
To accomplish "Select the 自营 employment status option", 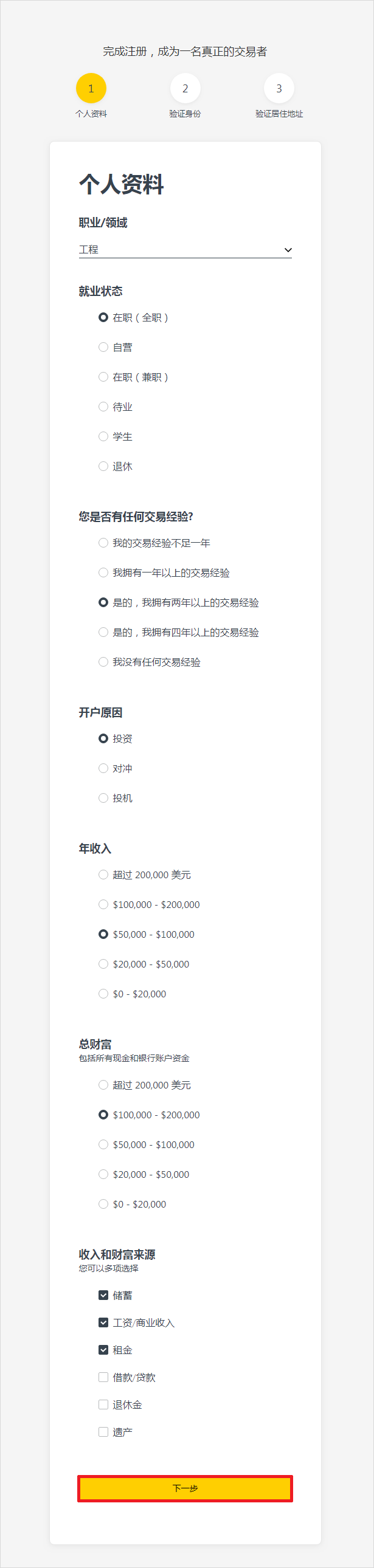I will (x=102, y=347).
